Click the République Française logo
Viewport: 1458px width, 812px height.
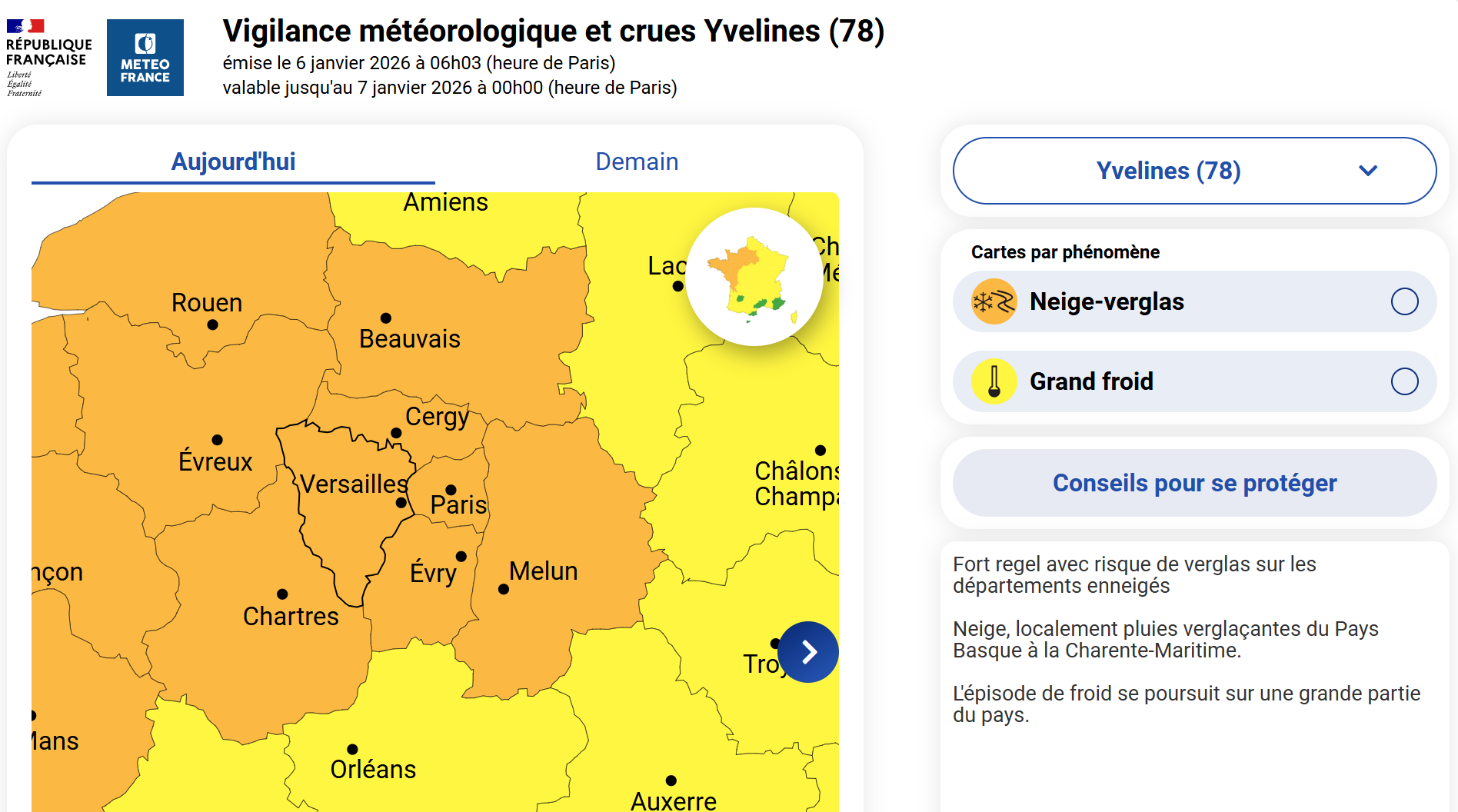click(48, 58)
